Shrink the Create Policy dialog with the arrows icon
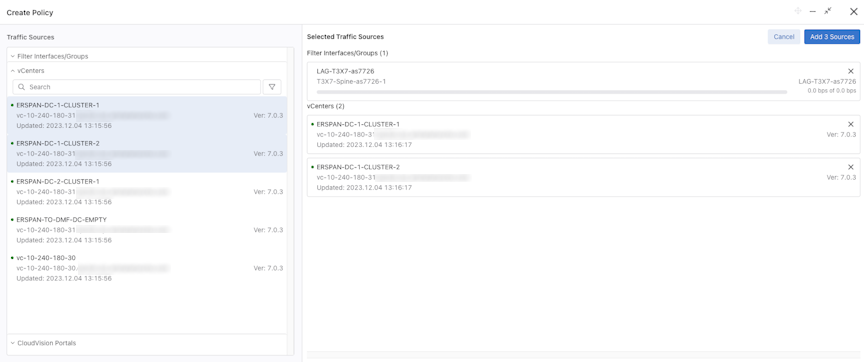Viewport: 864px width, 362px height. [x=828, y=11]
